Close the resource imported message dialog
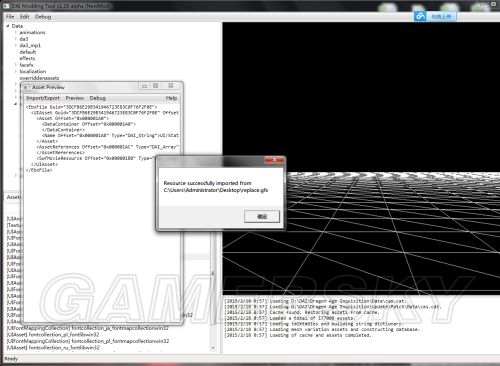The width and height of the screenshot is (500, 366). pyautogui.click(x=274, y=160)
